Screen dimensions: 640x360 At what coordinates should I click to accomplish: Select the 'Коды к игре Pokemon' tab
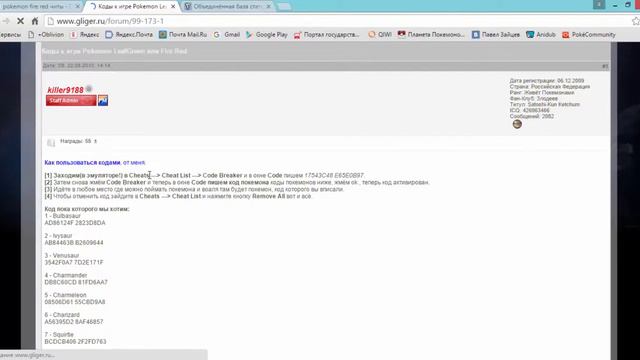click(x=131, y=7)
